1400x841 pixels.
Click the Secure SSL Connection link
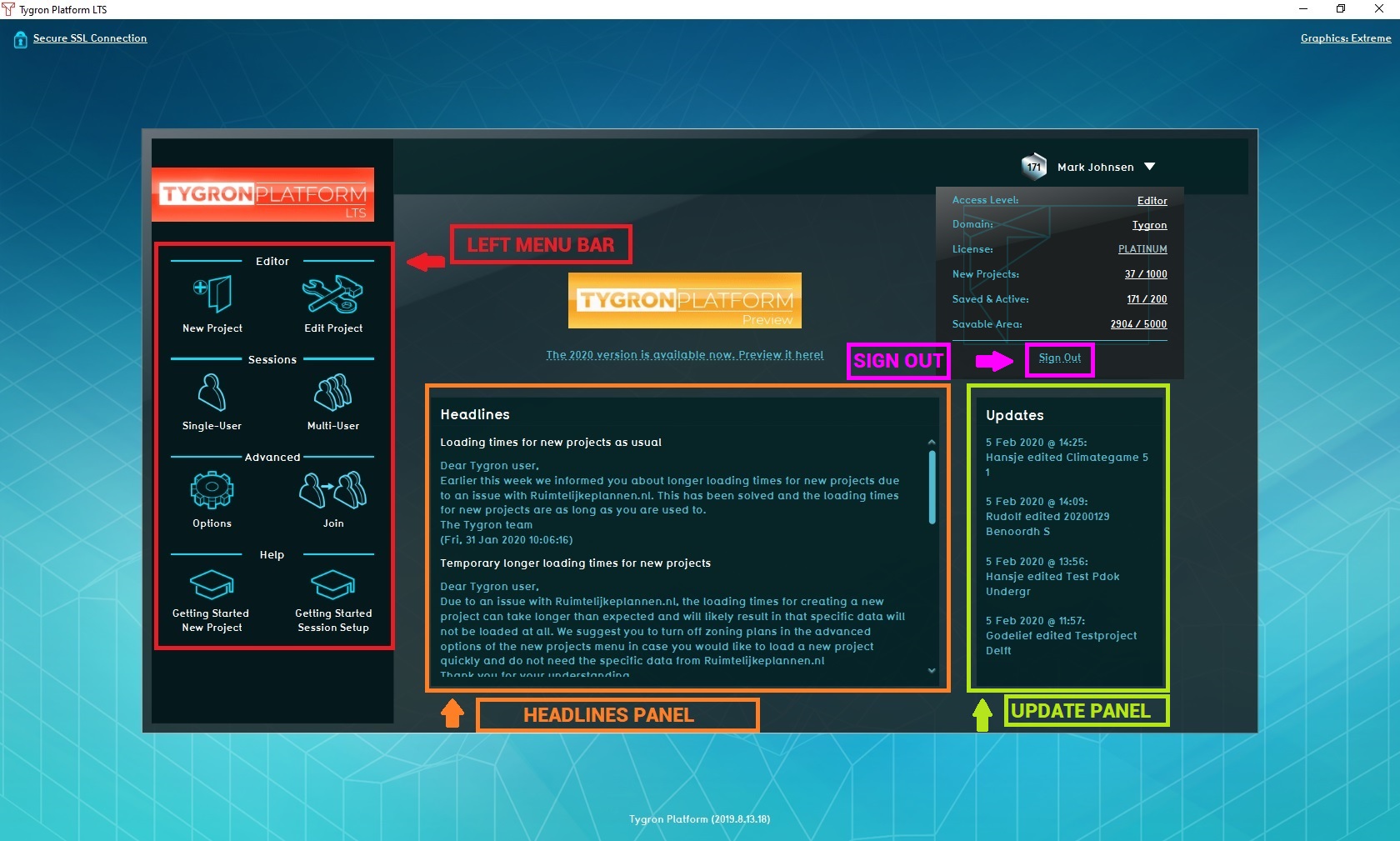90,38
